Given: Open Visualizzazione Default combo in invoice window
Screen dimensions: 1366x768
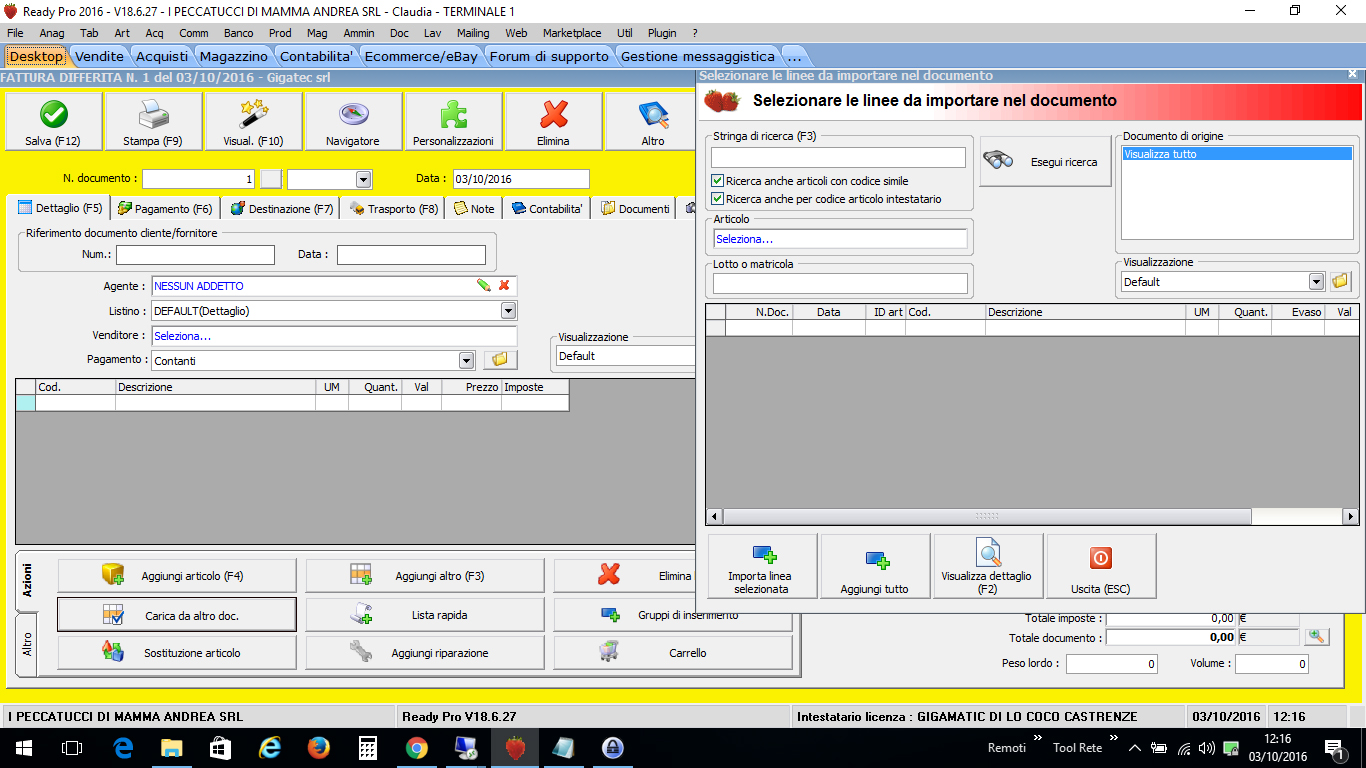Looking at the screenshot, I should (625, 355).
